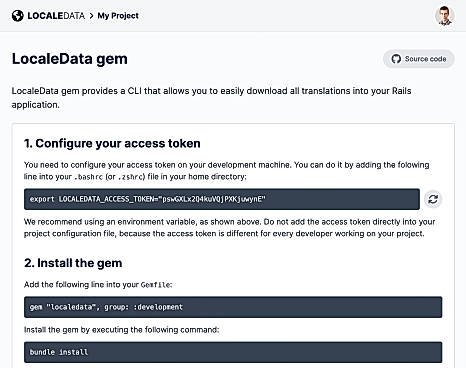Screen dimensions: 466x368
Task: Click the environment variable recommendation paragraph
Action: coord(229,228)
